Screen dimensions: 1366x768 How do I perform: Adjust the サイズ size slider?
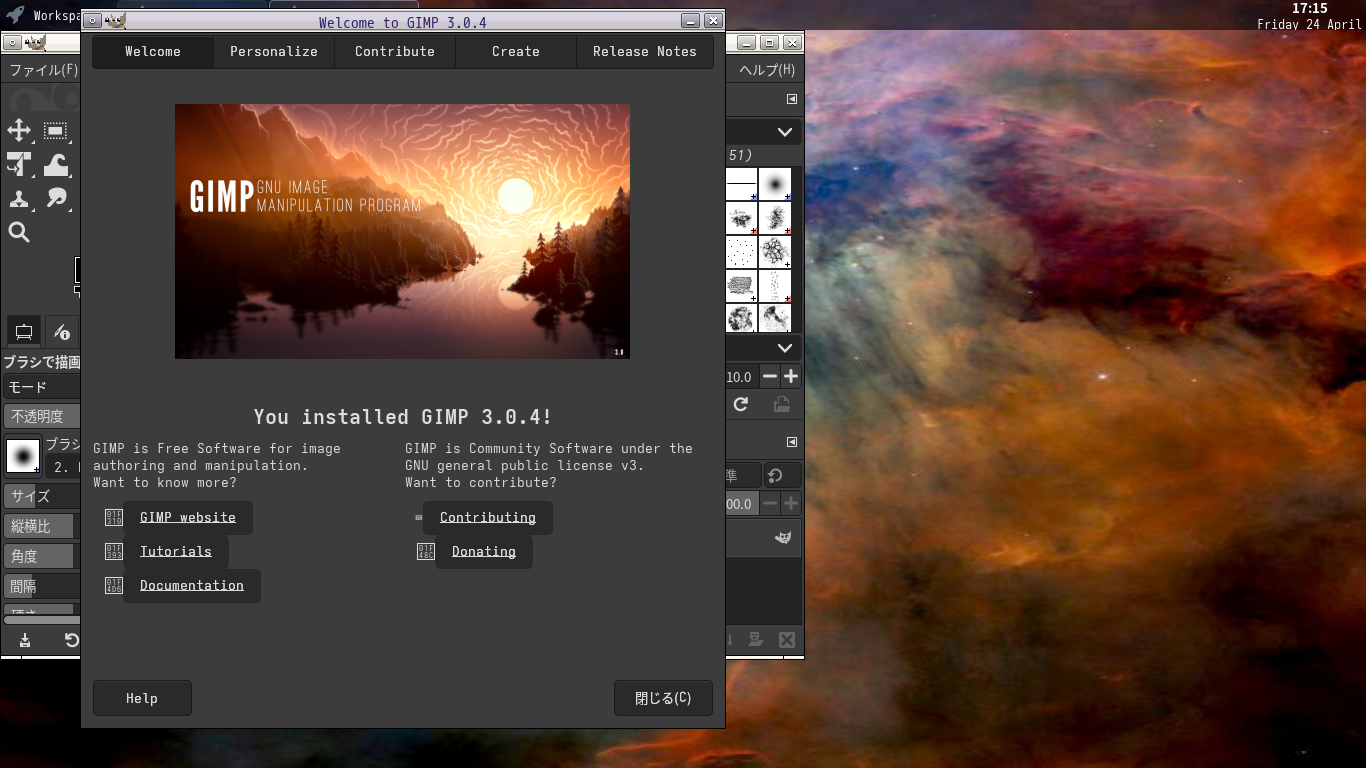(42, 496)
